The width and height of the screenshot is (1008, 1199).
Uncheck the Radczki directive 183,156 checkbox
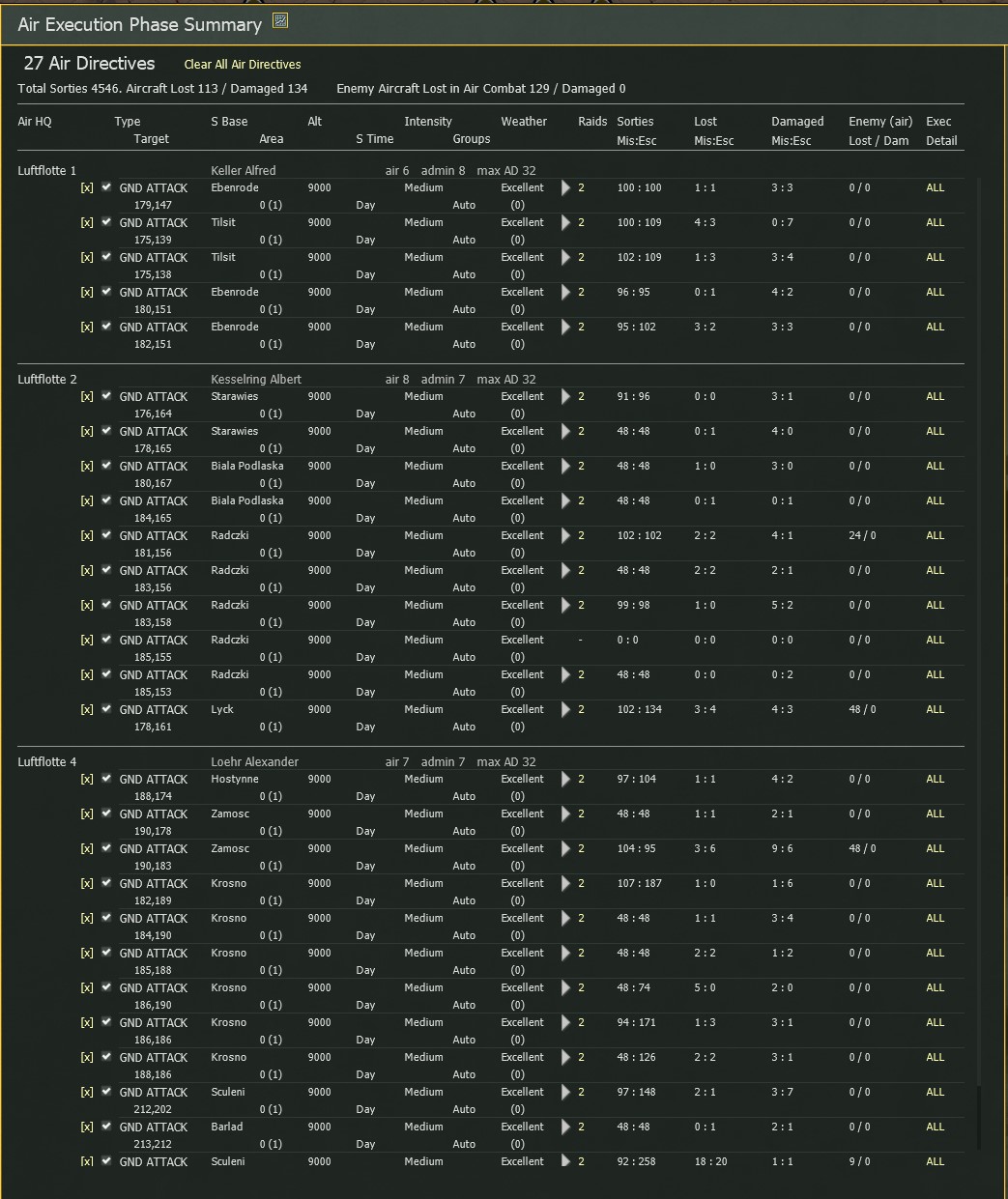(106, 569)
